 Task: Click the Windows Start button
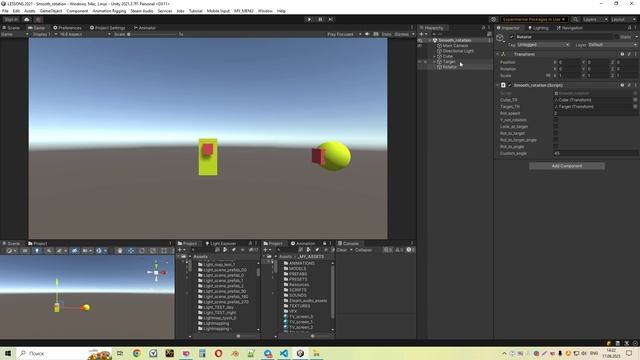point(8,353)
